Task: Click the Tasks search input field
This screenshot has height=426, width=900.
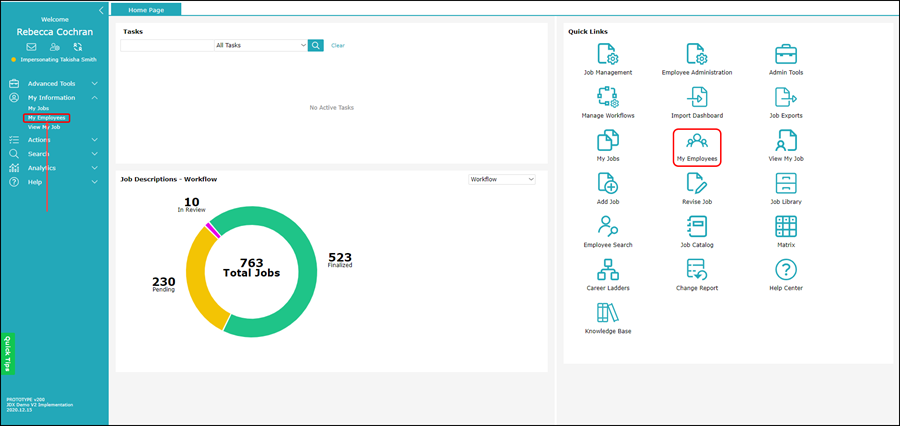Action: coord(166,45)
